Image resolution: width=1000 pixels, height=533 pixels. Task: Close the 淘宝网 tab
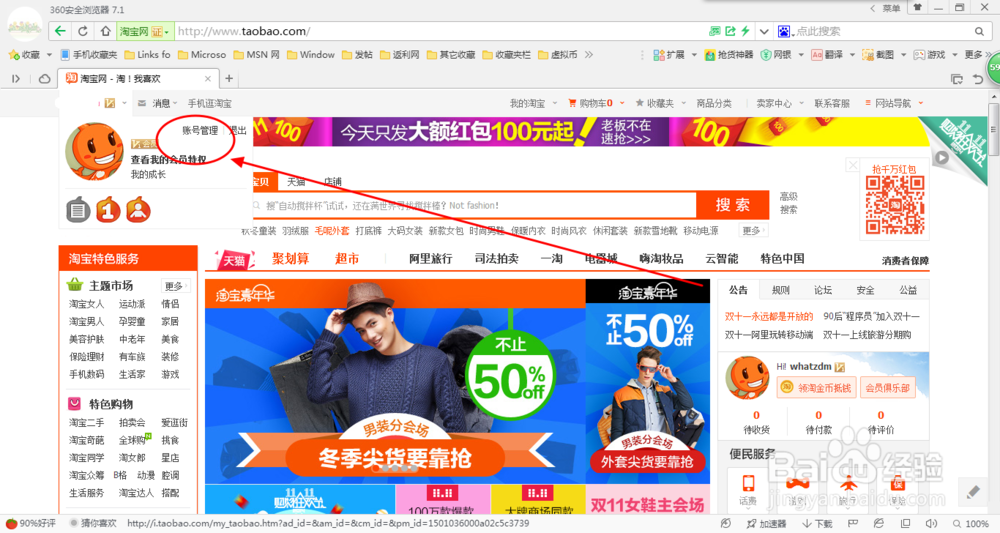pyautogui.click(x=208, y=78)
